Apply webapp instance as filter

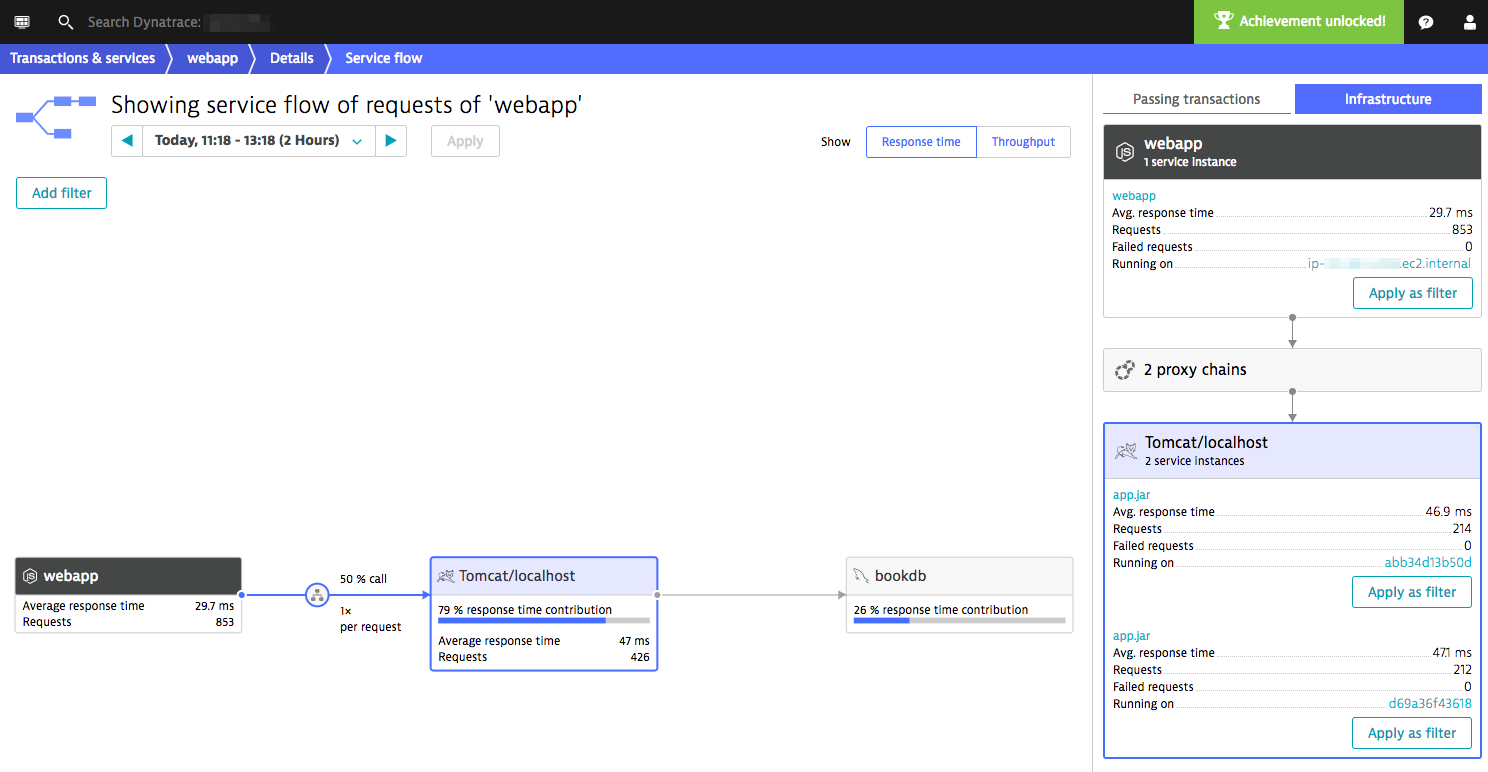click(1413, 293)
